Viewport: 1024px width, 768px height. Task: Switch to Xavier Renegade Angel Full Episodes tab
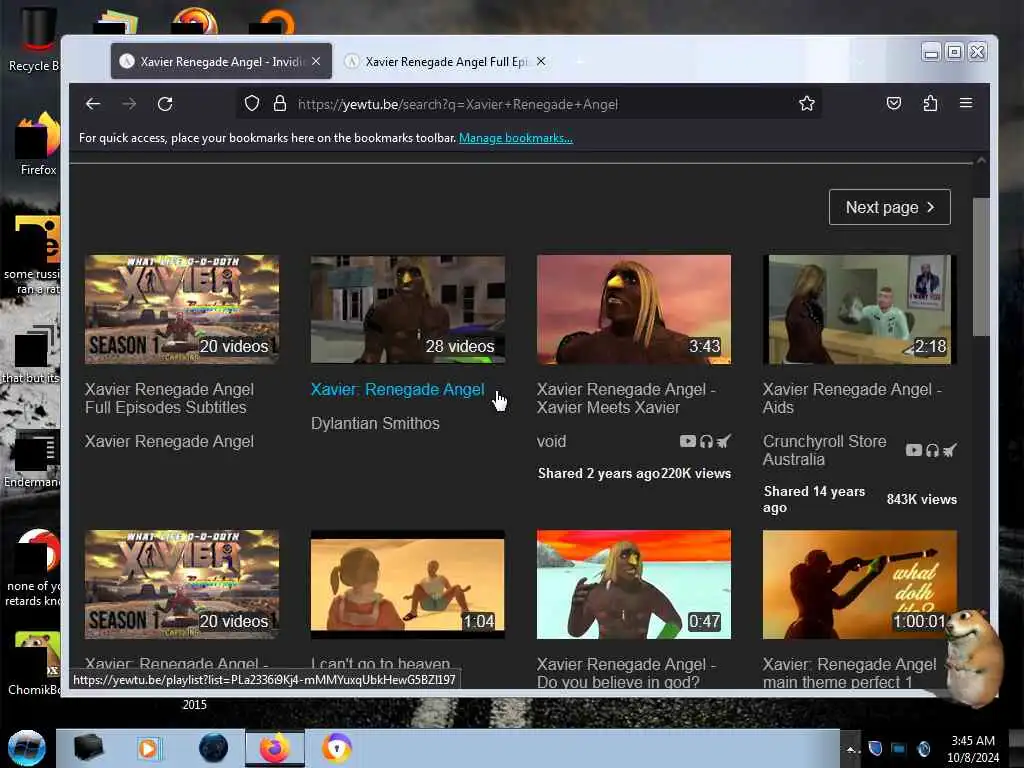(447, 61)
